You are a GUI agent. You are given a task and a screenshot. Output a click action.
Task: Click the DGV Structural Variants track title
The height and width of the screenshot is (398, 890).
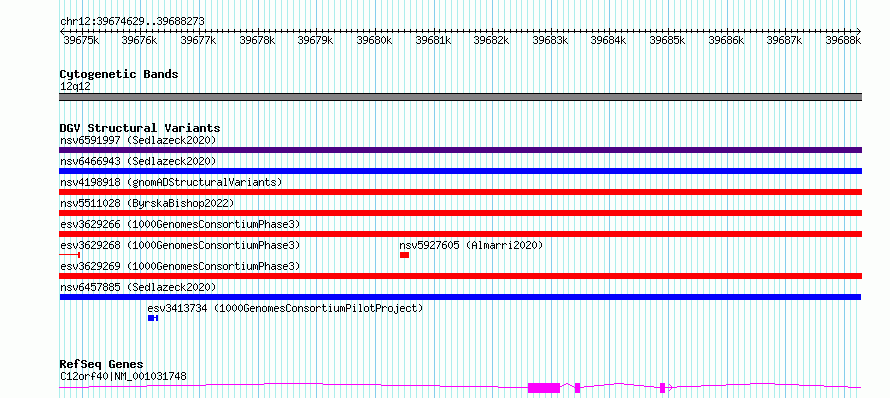pyautogui.click(x=140, y=128)
